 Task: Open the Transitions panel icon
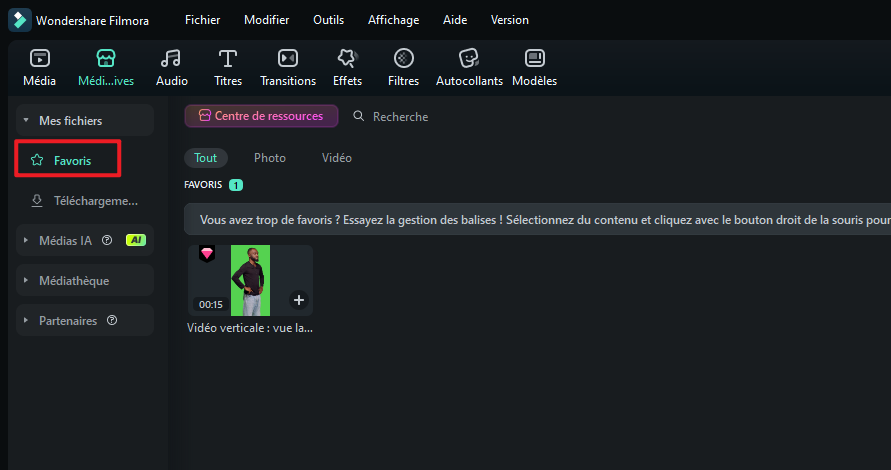coord(288,58)
